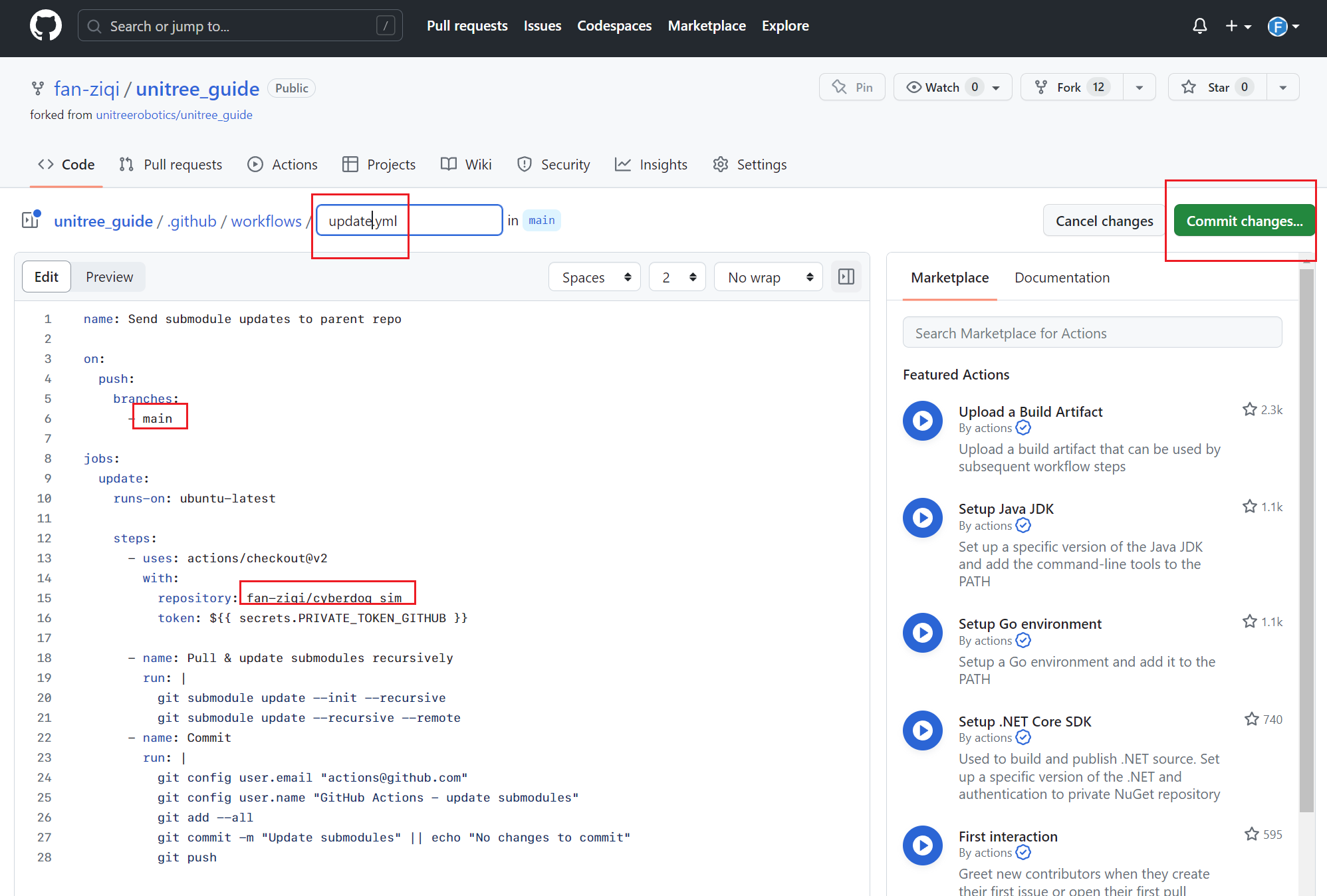The image size is (1327, 896).
Task: Open the repository Settings tab
Action: (x=749, y=164)
